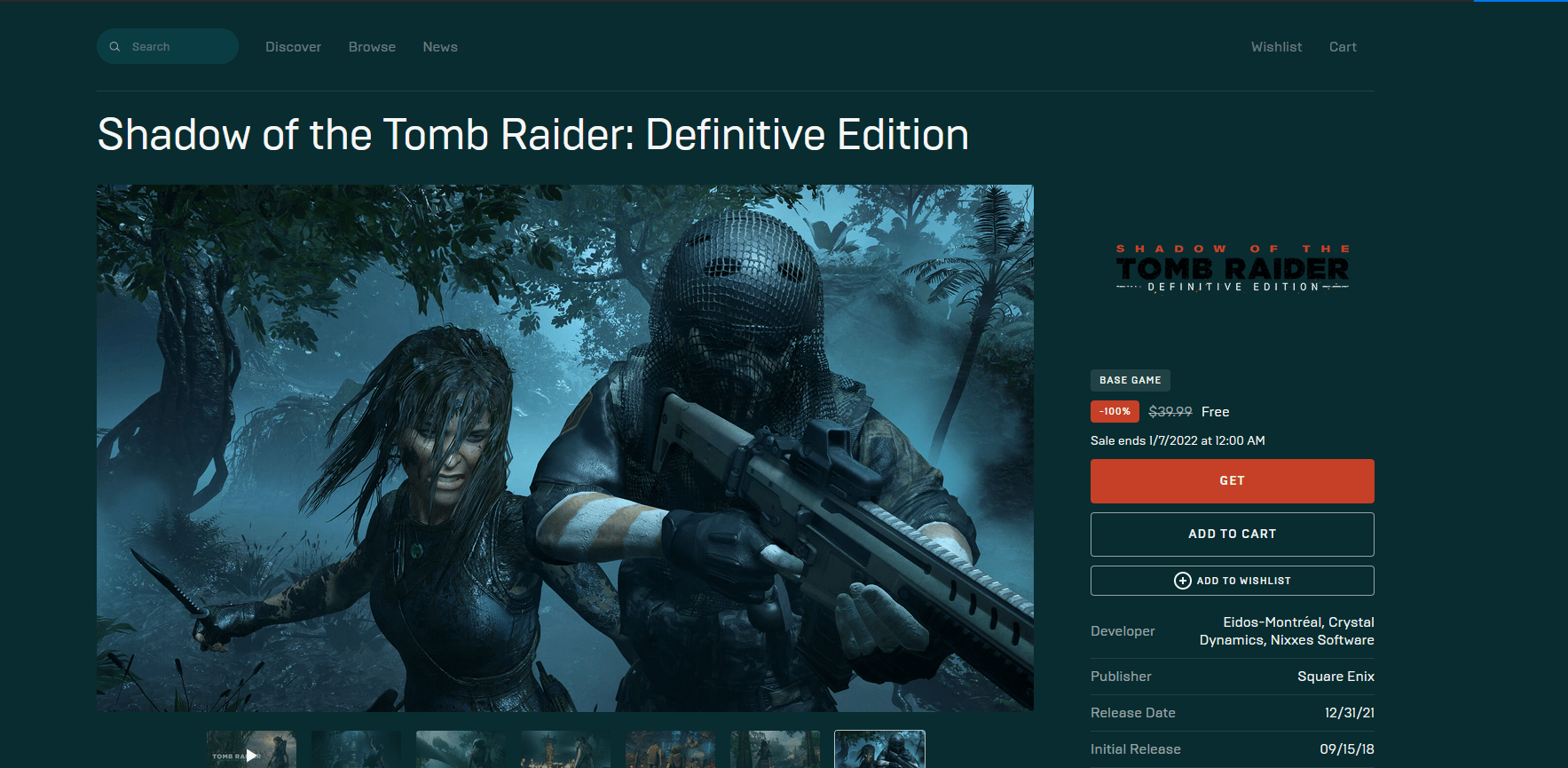The image size is (1568, 768).
Task: Click the 'Sale ends 1/7/2022' text
Action: click(x=1178, y=440)
